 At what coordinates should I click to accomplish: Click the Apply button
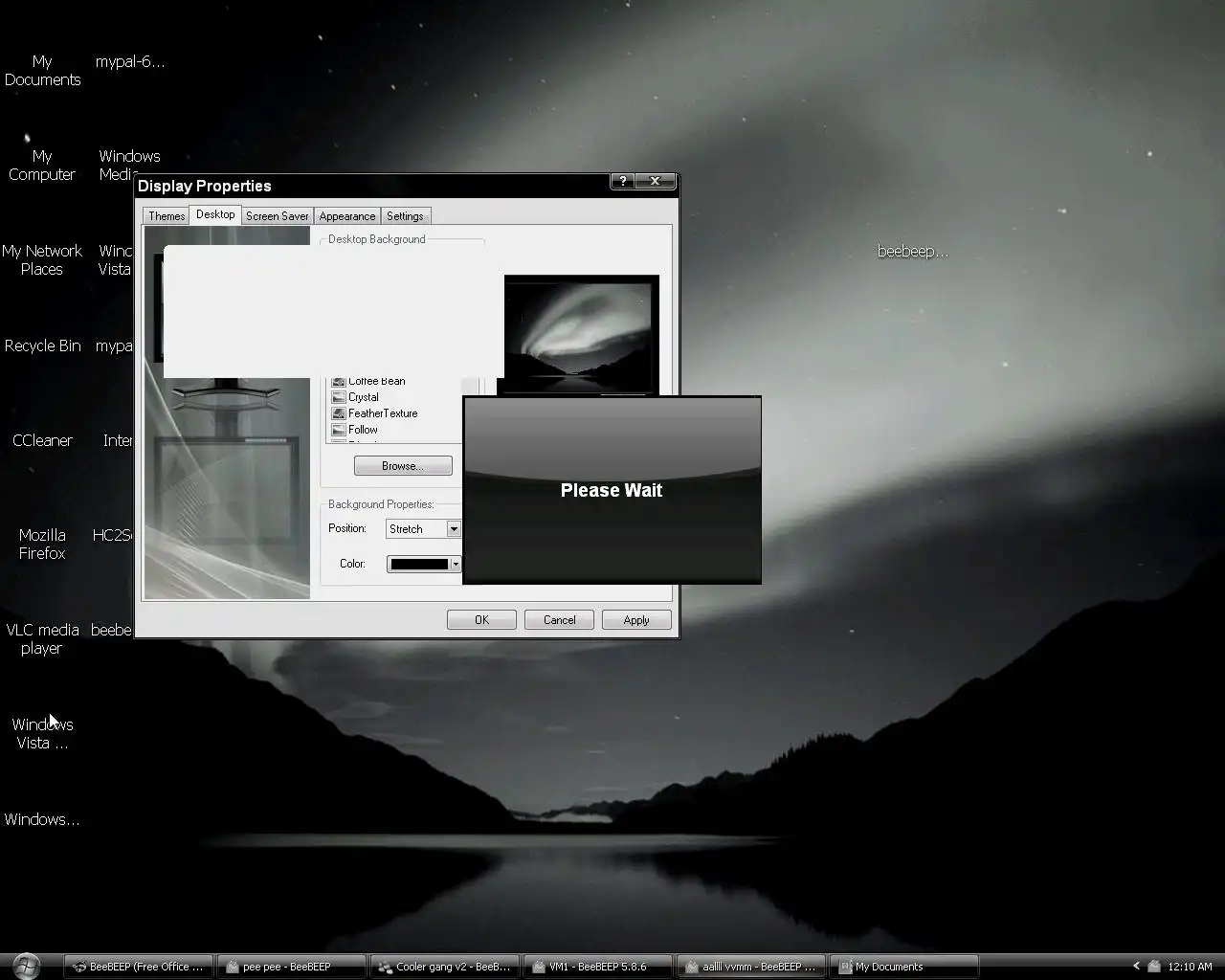point(636,620)
